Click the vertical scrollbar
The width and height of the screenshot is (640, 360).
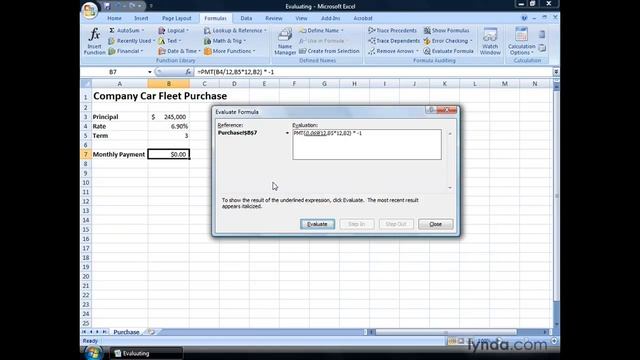coord(556,196)
